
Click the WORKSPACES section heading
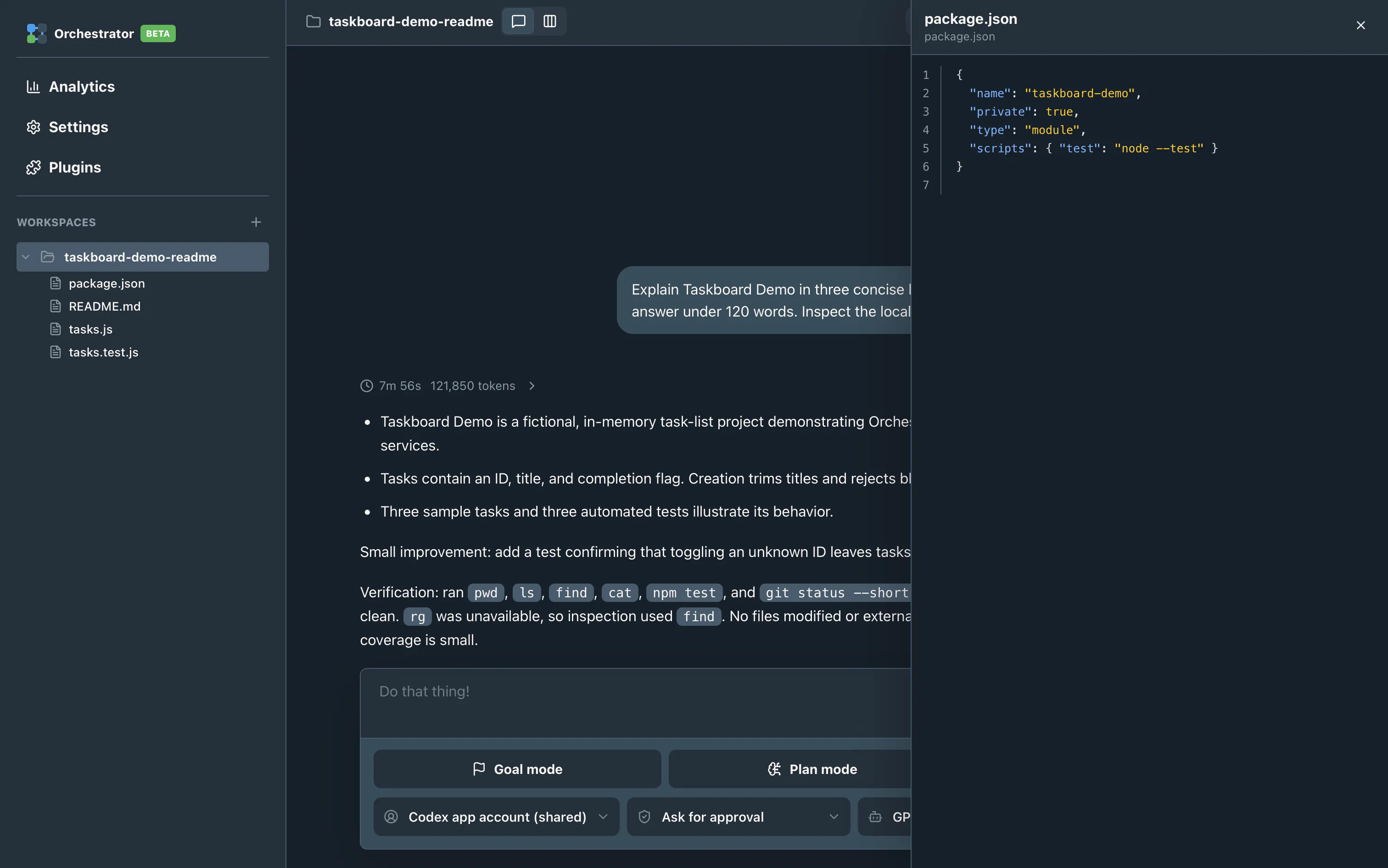pos(56,222)
